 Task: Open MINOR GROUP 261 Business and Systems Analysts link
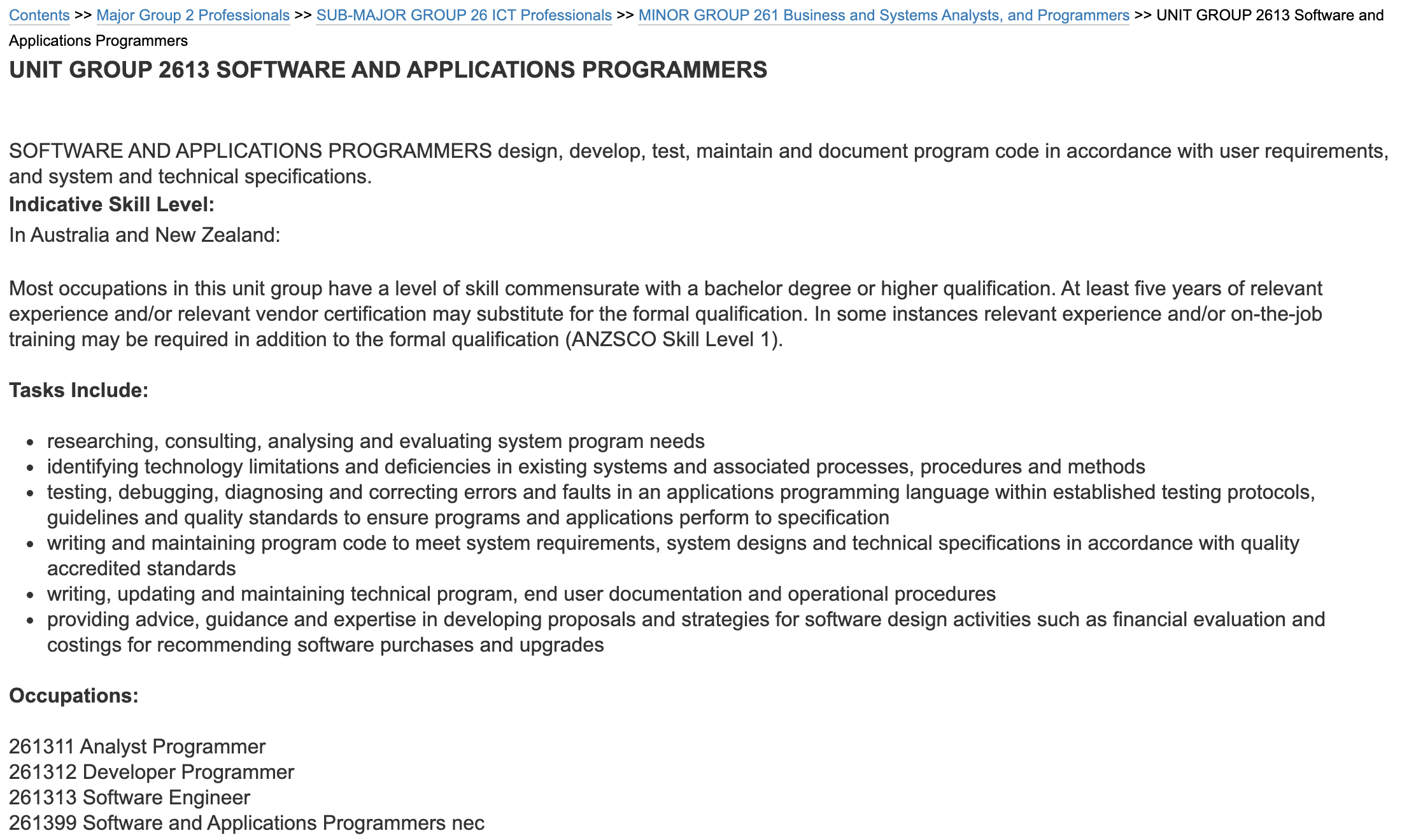(883, 15)
